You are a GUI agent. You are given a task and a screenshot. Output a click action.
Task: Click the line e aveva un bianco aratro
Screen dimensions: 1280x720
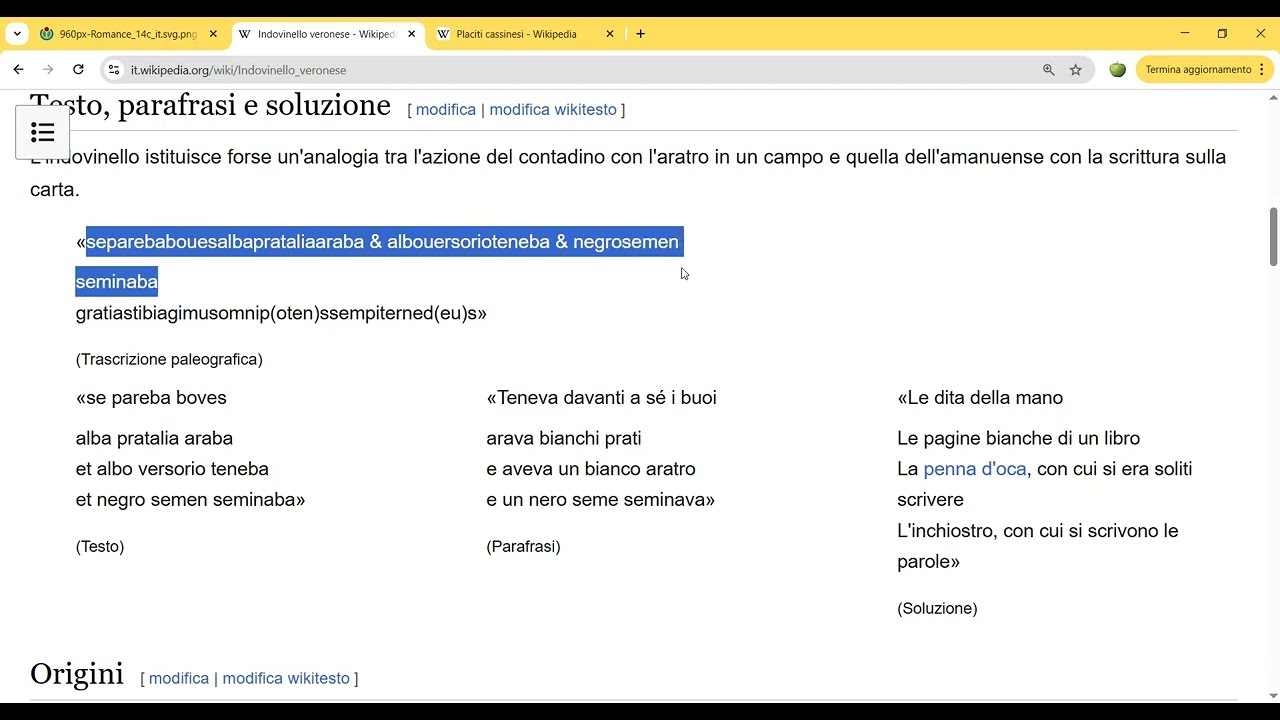point(591,469)
